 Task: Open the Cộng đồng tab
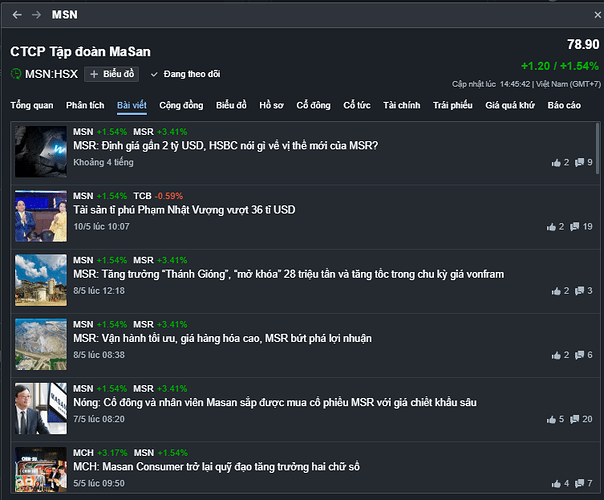click(x=181, y=105)
